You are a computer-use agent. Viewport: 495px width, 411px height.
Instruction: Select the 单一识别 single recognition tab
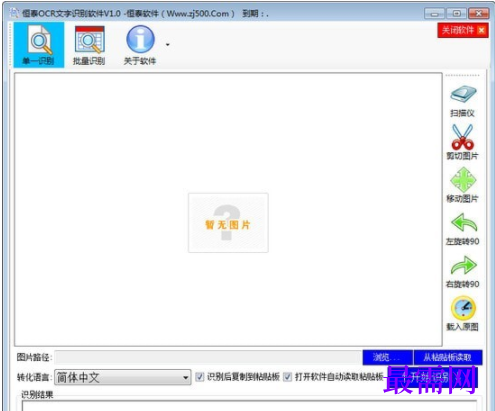[x=39, y=45]
